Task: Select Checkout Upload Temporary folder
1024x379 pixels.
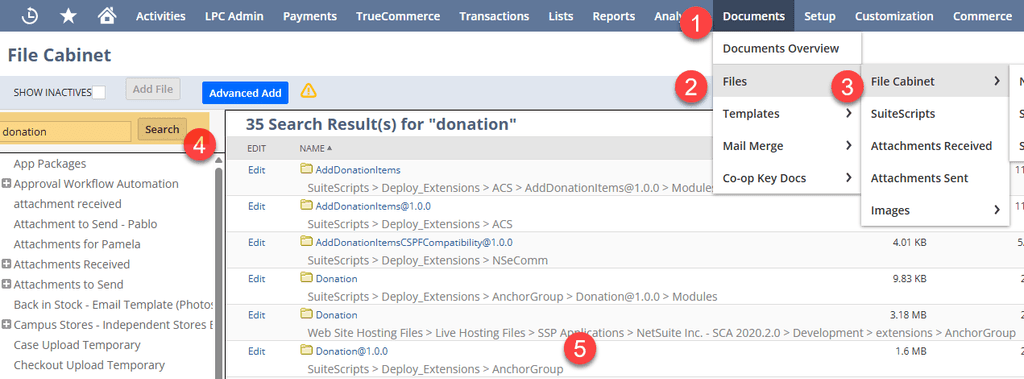Action: (x=89, y=365)
